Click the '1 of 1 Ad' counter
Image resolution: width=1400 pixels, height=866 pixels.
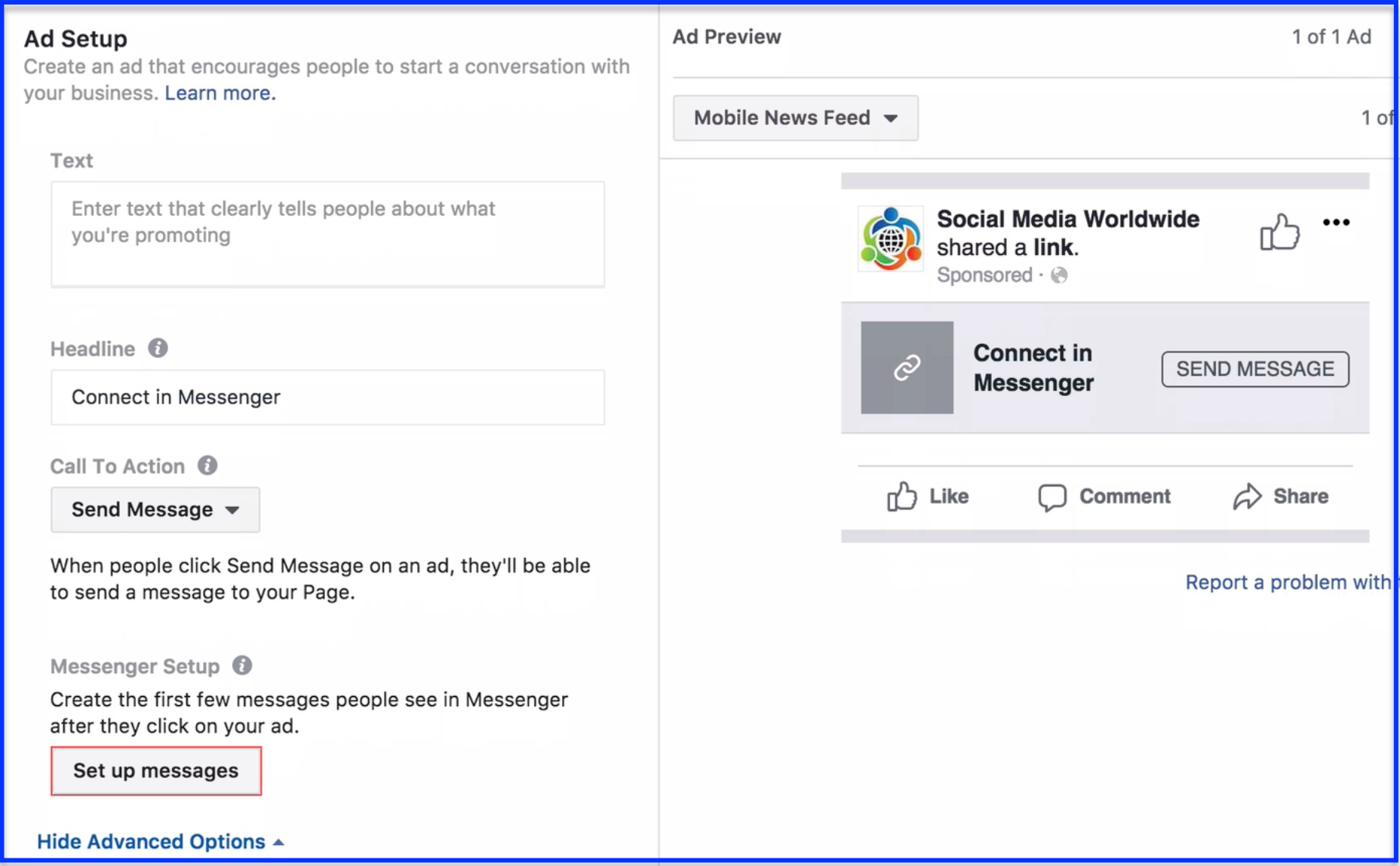click(x=1331, y=37)
